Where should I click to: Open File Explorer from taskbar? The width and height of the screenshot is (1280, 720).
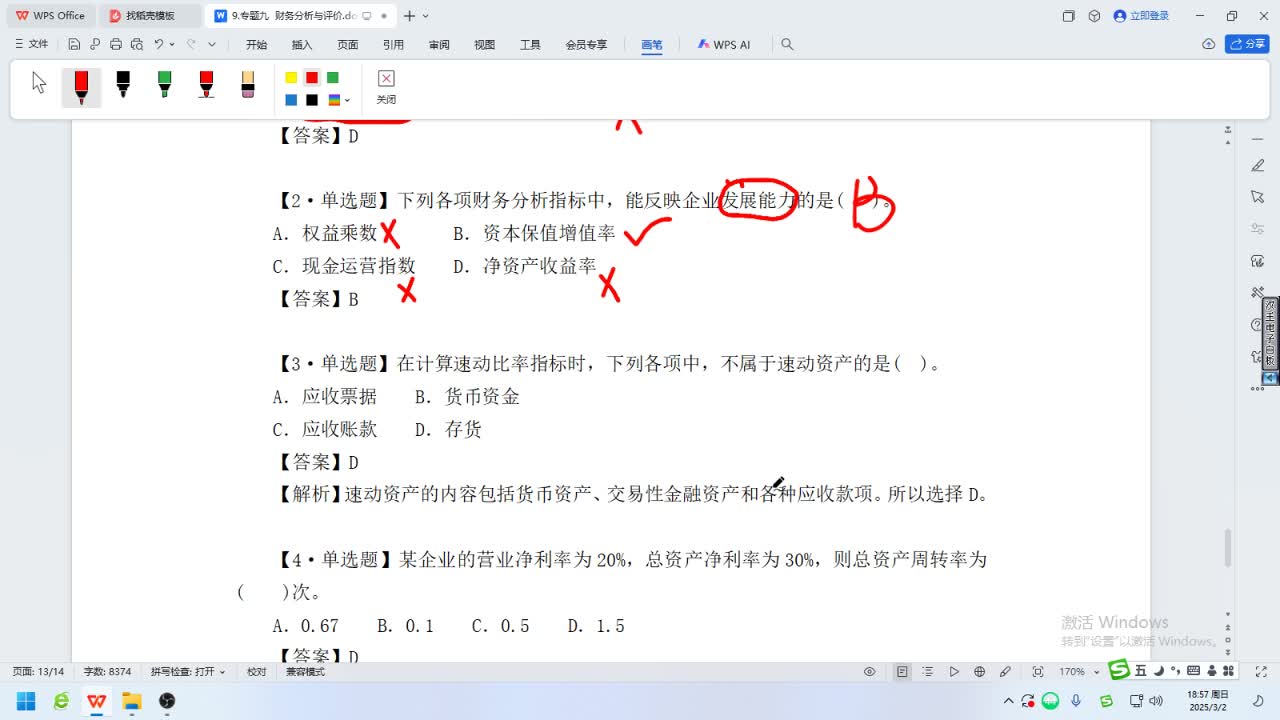tap(131, 700)
